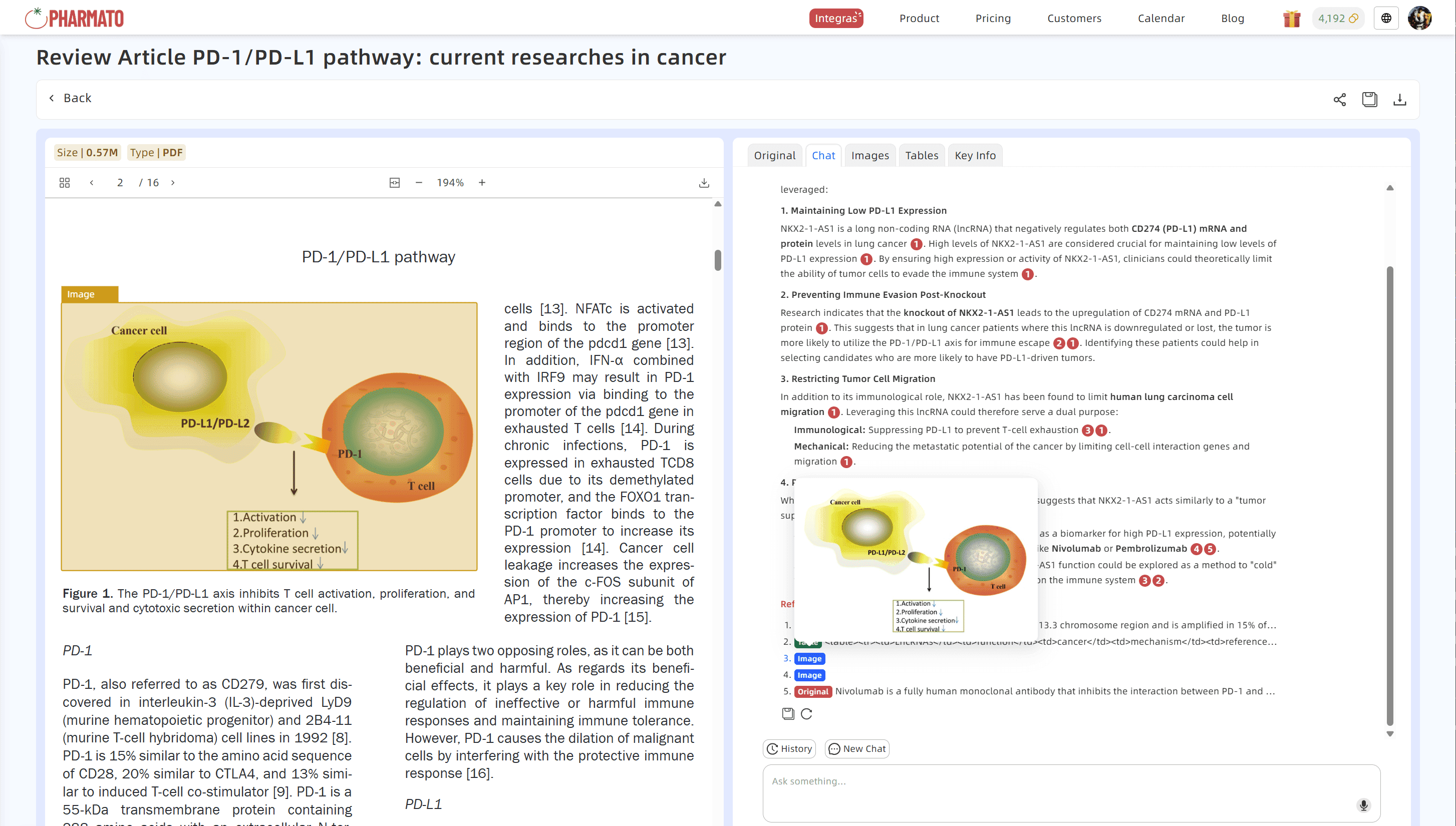Click the microphone icon in the chat input
The image size is (1456, 826).
(1363, 804)
